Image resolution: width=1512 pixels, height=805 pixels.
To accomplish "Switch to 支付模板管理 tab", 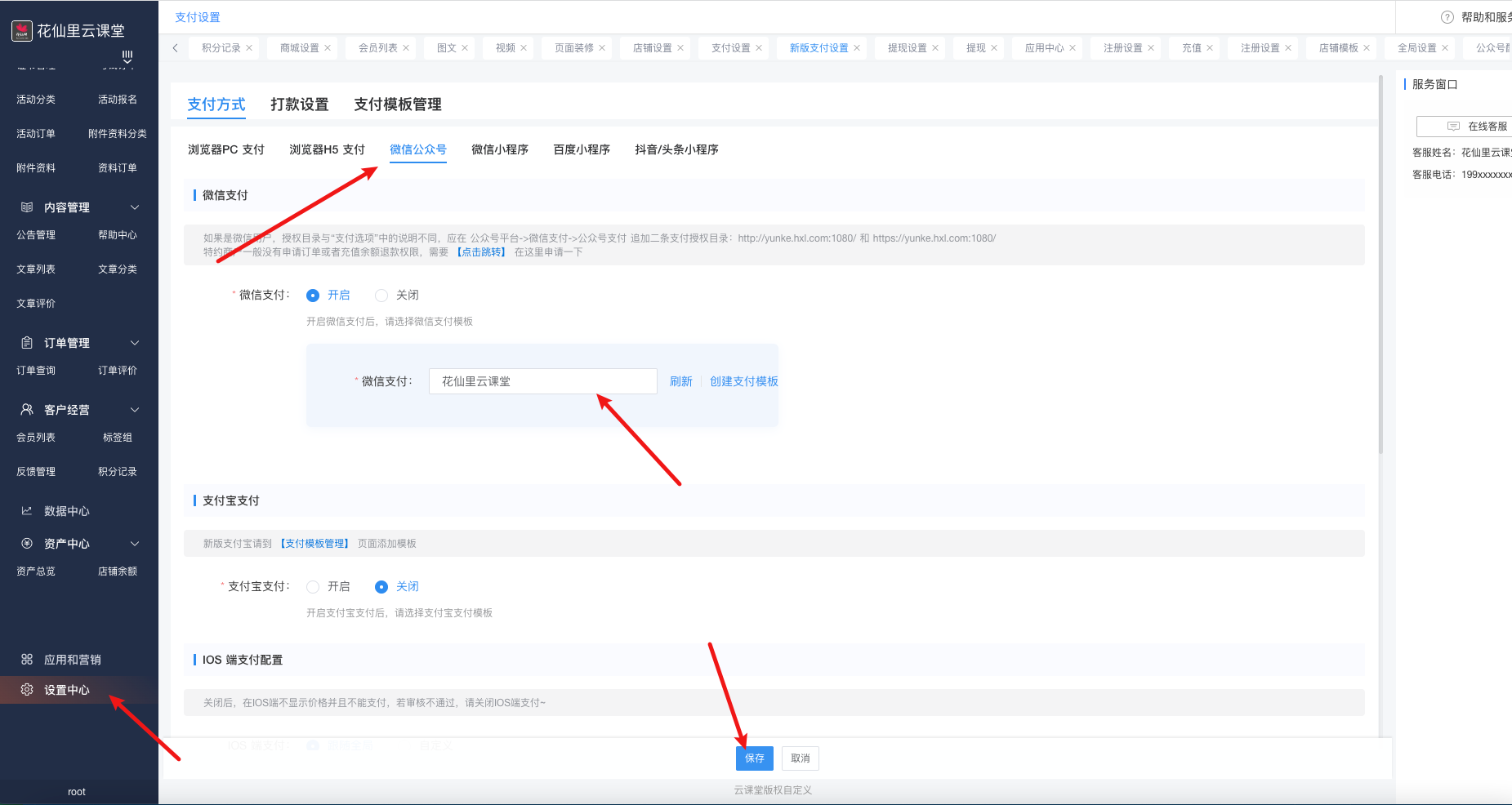I will (x=398, y=105).
